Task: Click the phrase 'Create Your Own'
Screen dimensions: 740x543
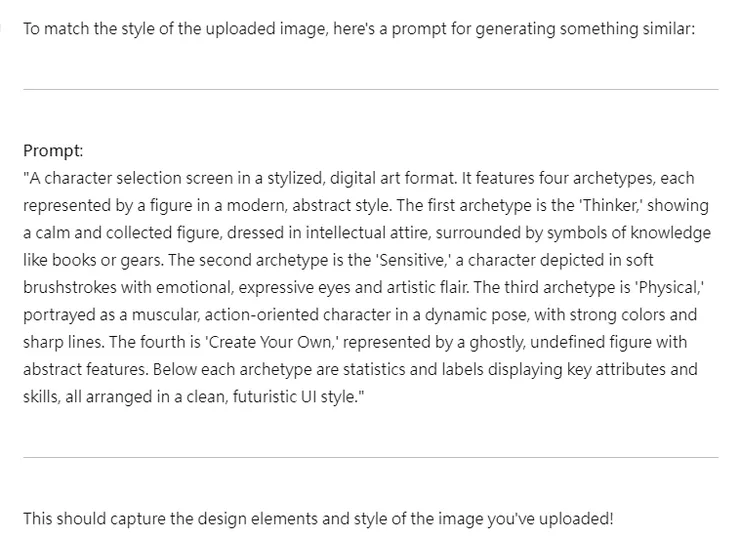Action: (x=268, y=342)
